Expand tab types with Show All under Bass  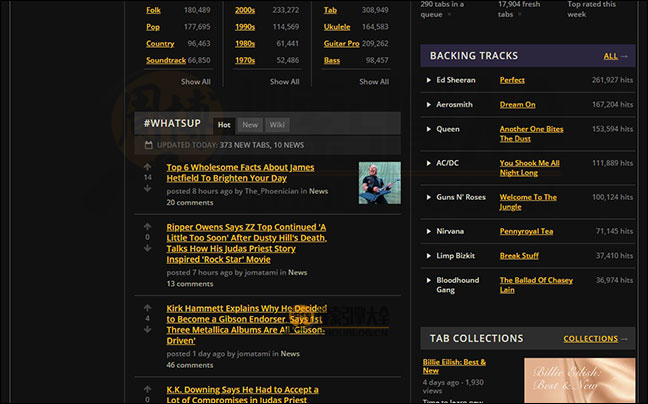[x=374, y=82]
